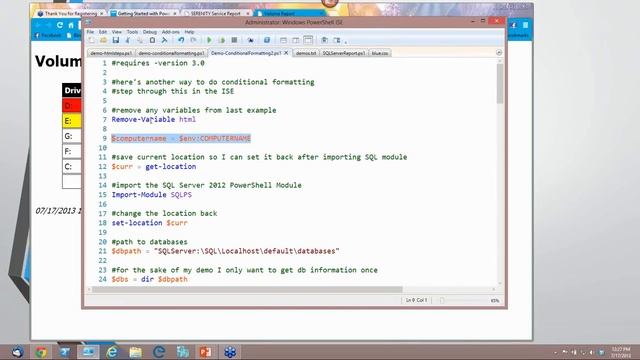
Task: Open the File menu
Action: click(x=90, y=32)
